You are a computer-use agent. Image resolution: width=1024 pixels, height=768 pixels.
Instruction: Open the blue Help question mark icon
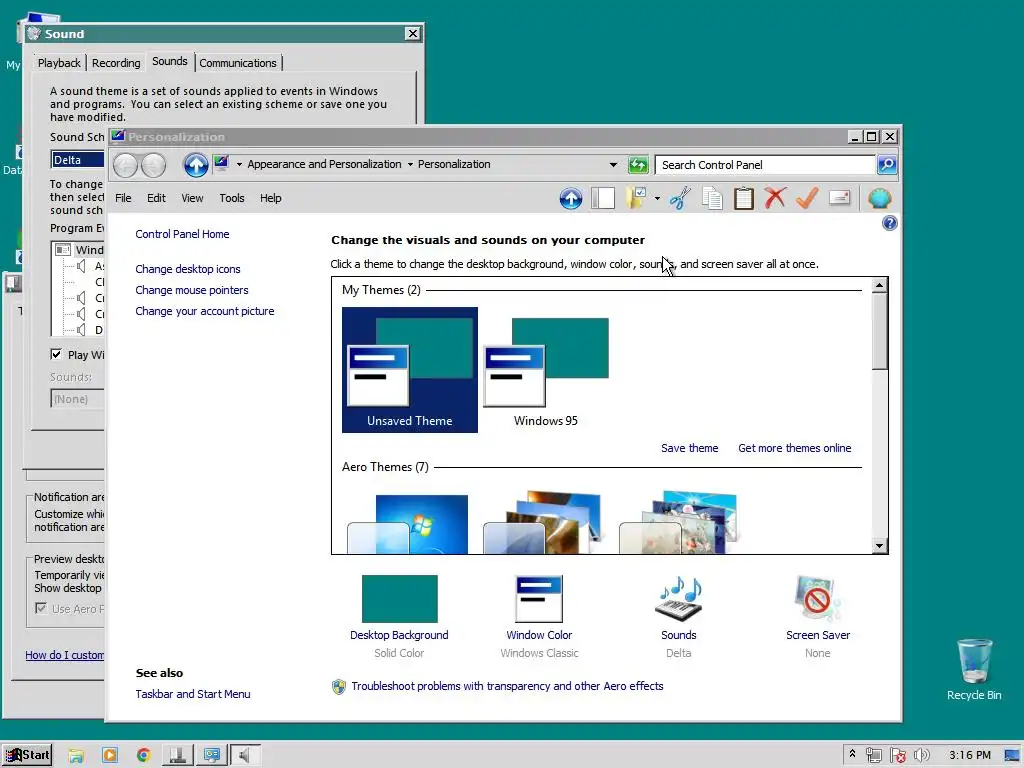point(889,223)
